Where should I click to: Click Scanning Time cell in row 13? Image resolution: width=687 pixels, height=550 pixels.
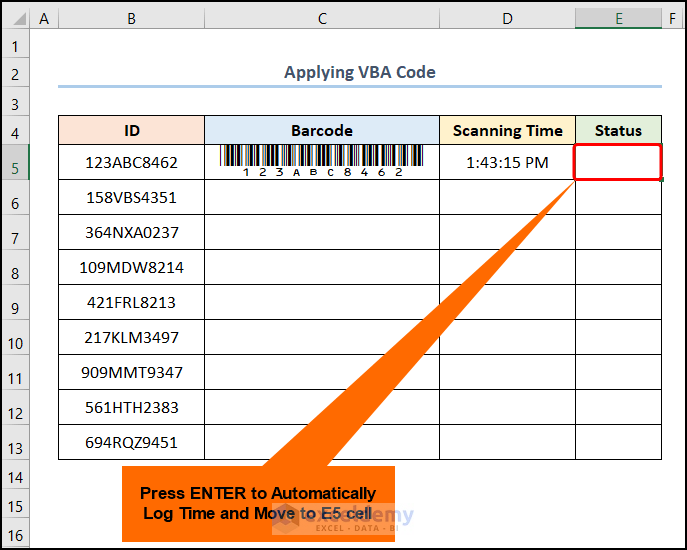(x=507, y=442)
